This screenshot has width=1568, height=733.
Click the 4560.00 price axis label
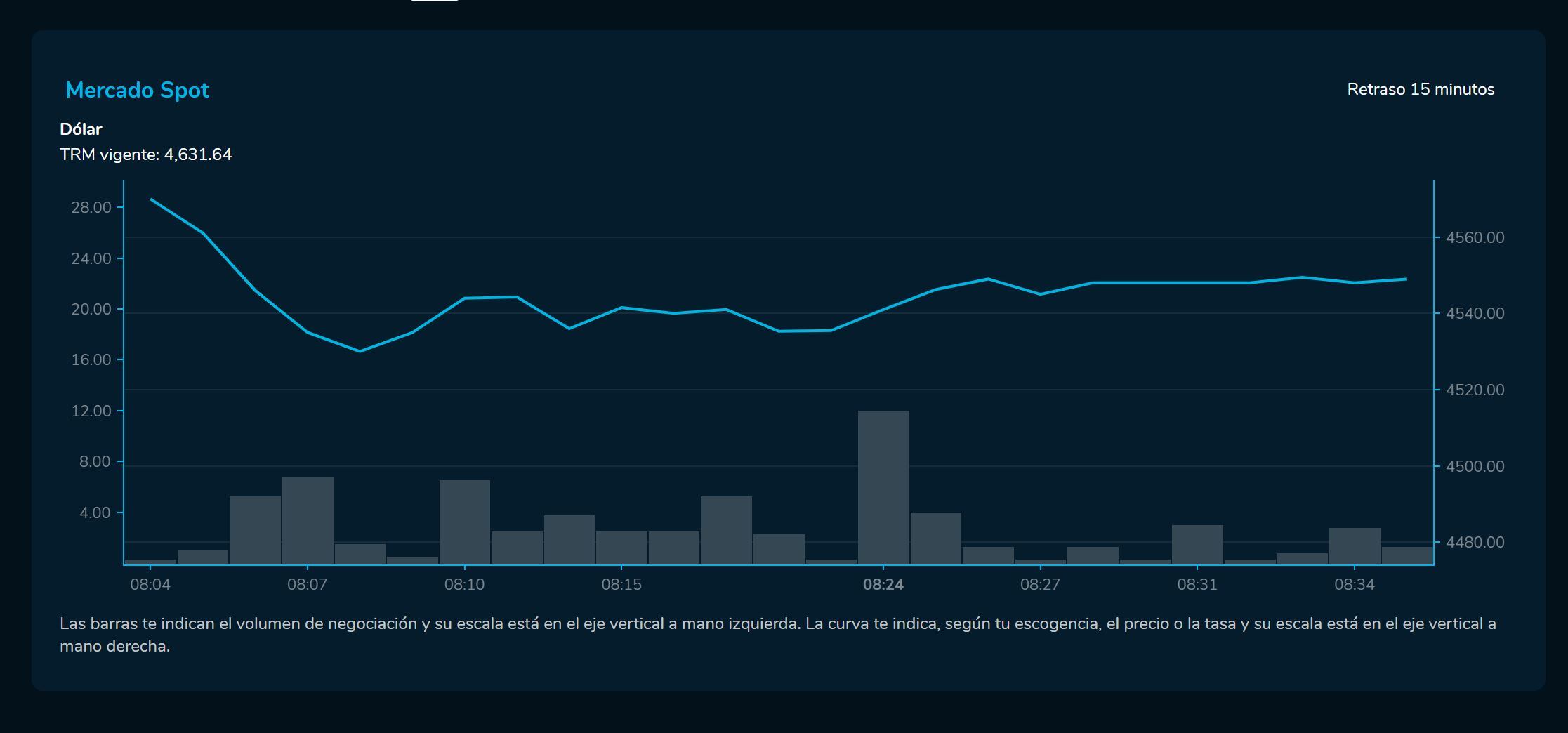pyautogui.click(x=1475, y=237)
